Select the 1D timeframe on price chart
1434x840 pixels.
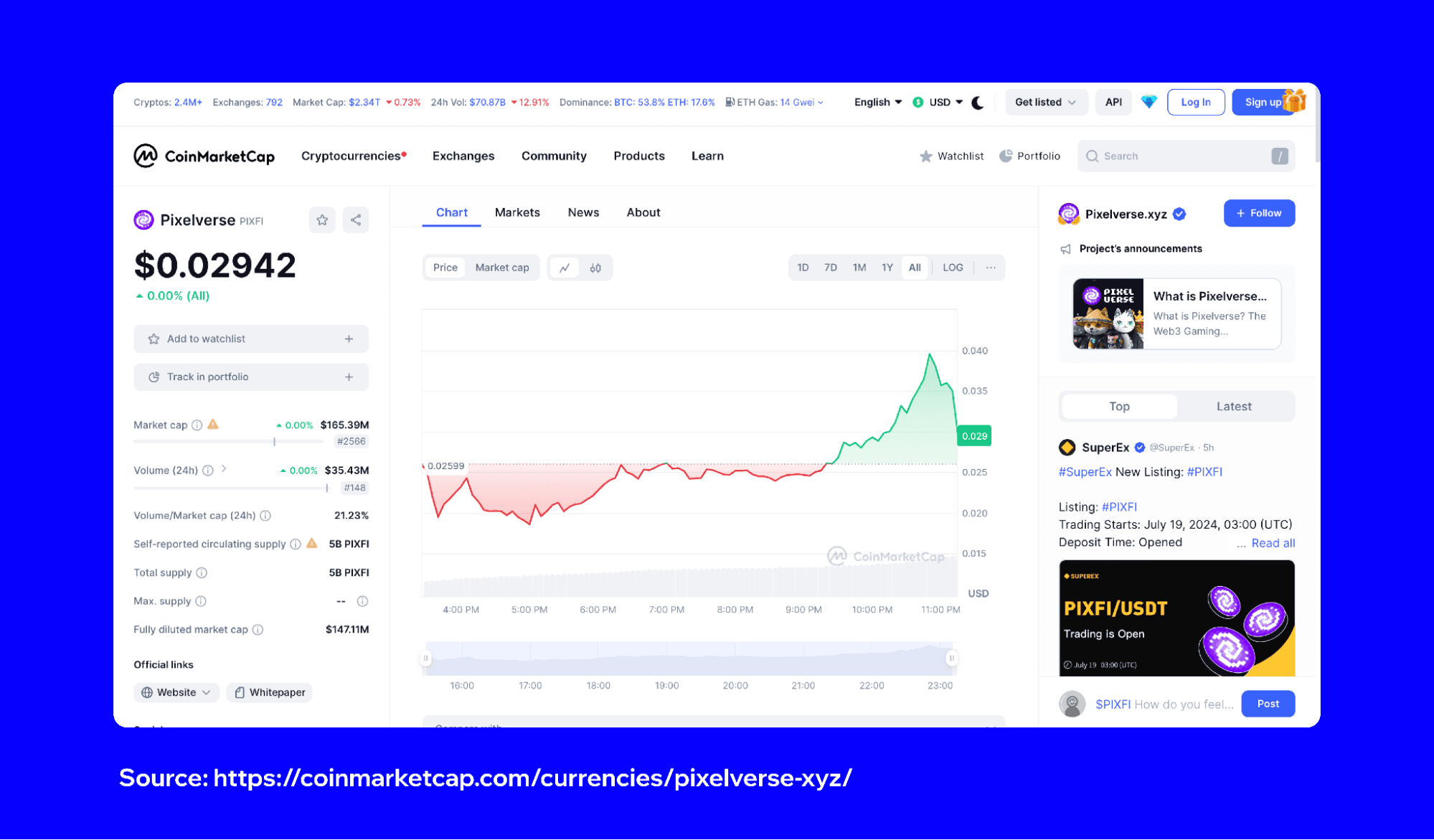[x=802, y=268]
